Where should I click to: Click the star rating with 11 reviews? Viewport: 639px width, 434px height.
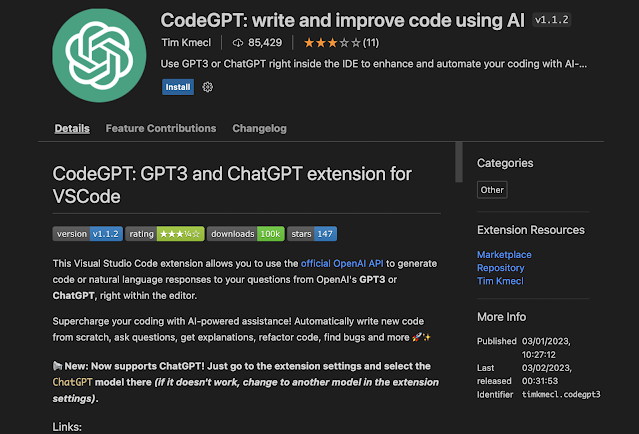point(341,42)
